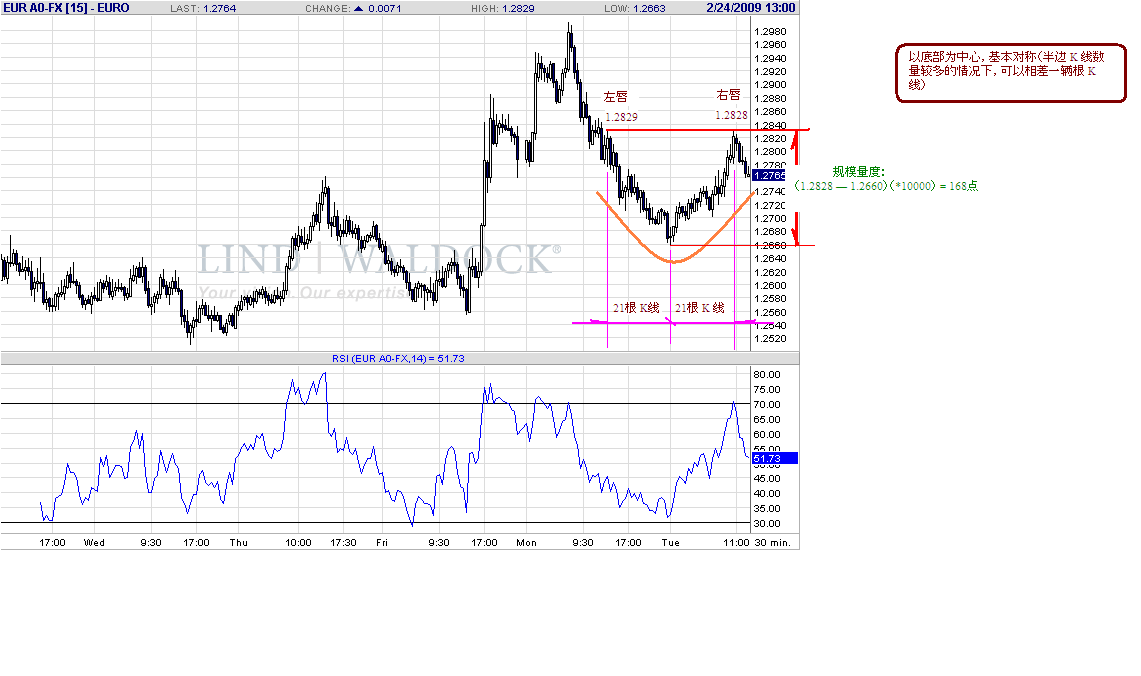Click the 60.00 RSI axis label
Screen dimensions: 1141x676
pyautogui.click(x=766, y=434)
